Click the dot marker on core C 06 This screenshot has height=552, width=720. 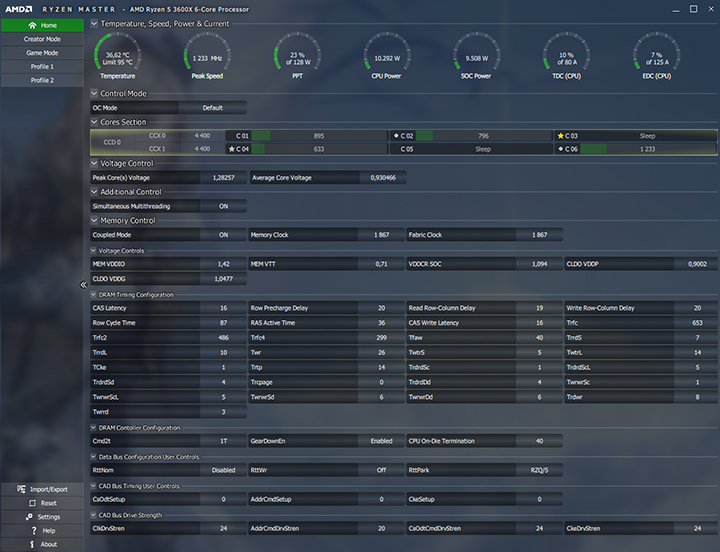561,149
